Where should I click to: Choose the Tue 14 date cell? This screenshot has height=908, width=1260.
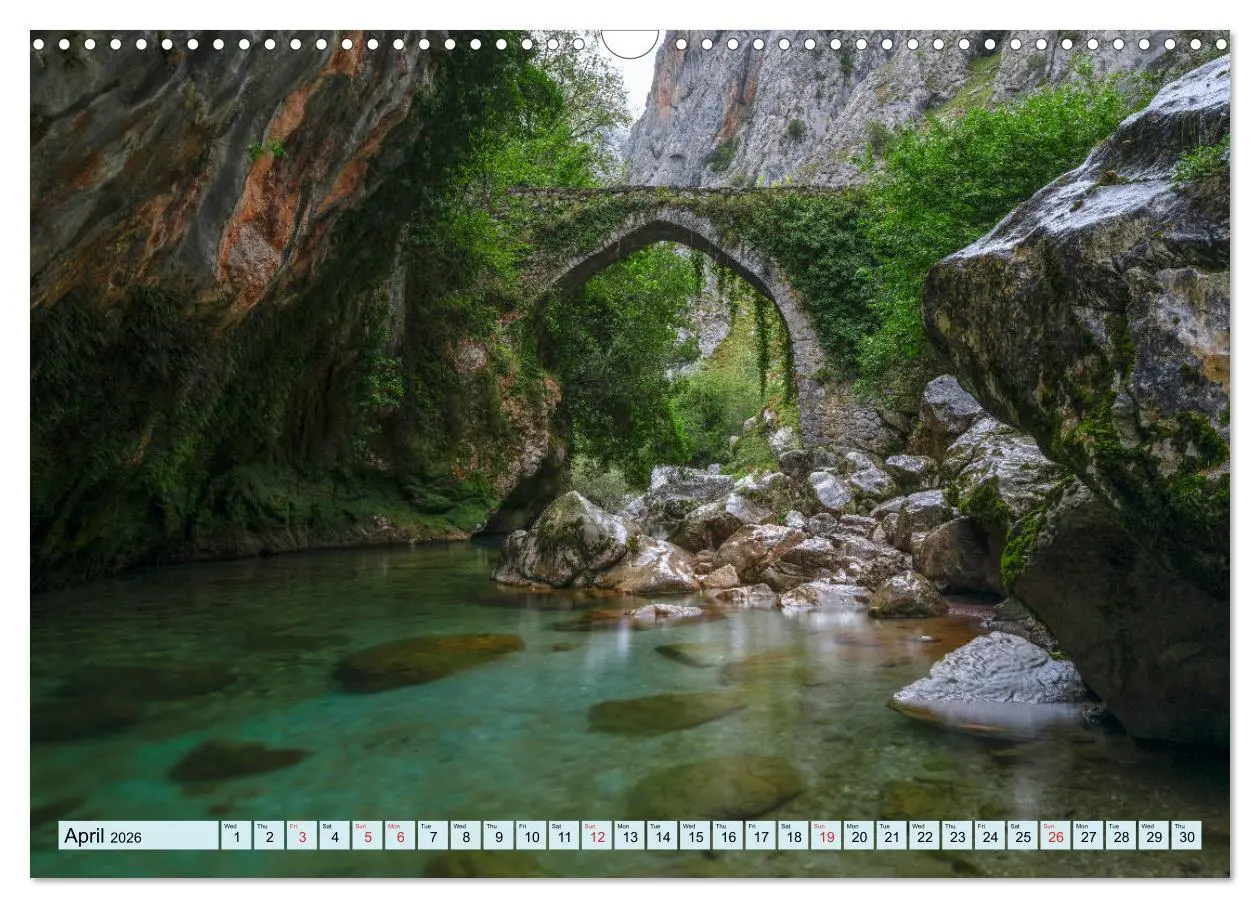[662, 836]
